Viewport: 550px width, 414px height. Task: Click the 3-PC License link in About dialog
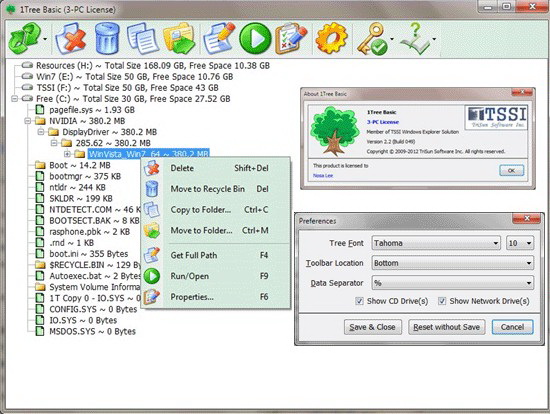pos(383,122)
